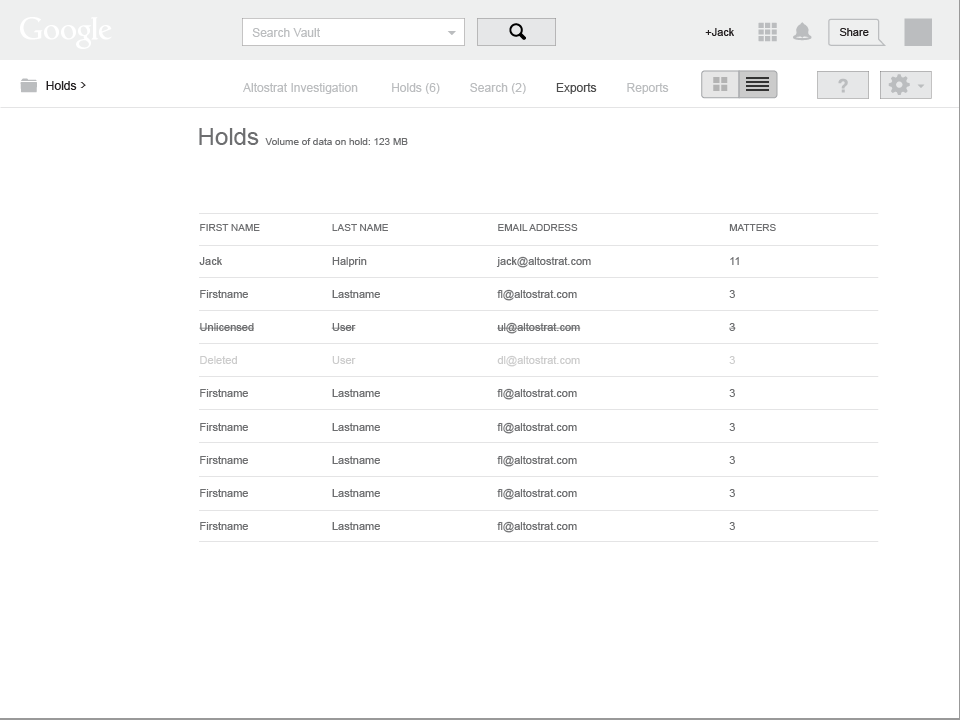Click the +Jack link
960x720 pixels.
tap(719, 32)
